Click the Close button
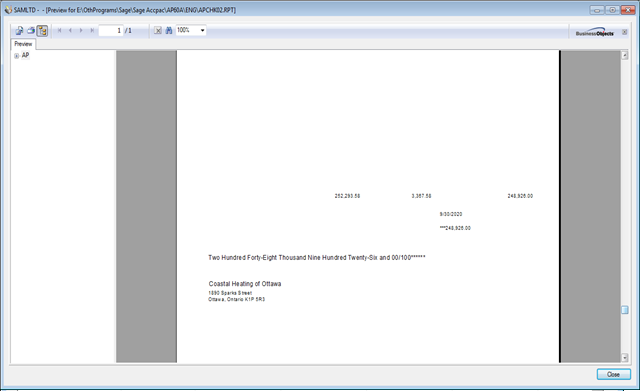The height and width of the screenshot is (391, 640). [613, 374]
